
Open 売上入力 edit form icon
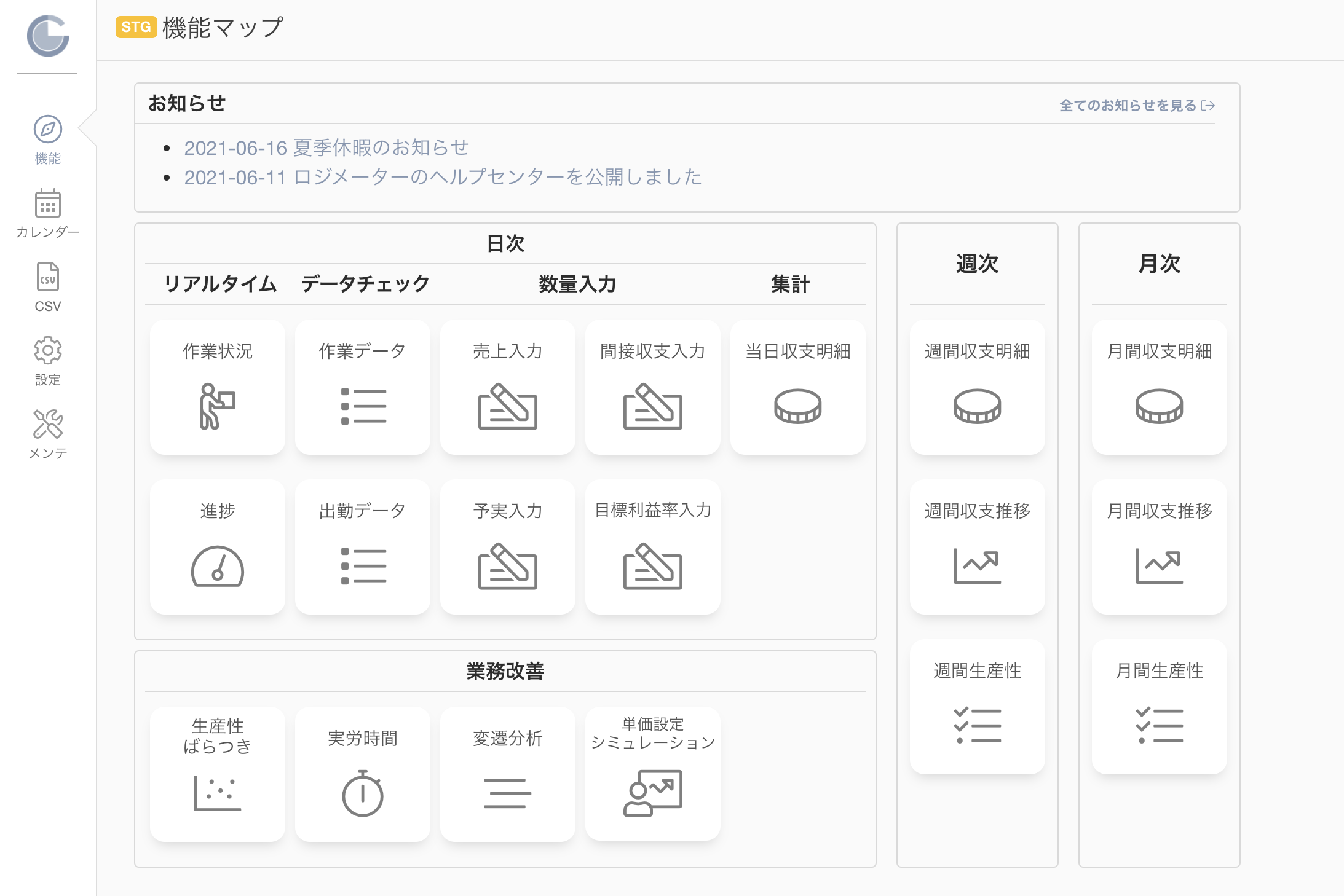click(x=508, y=406)
